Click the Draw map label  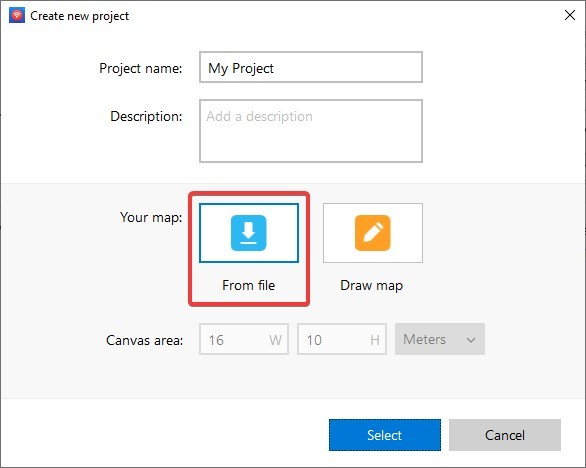tap(371, 286)
